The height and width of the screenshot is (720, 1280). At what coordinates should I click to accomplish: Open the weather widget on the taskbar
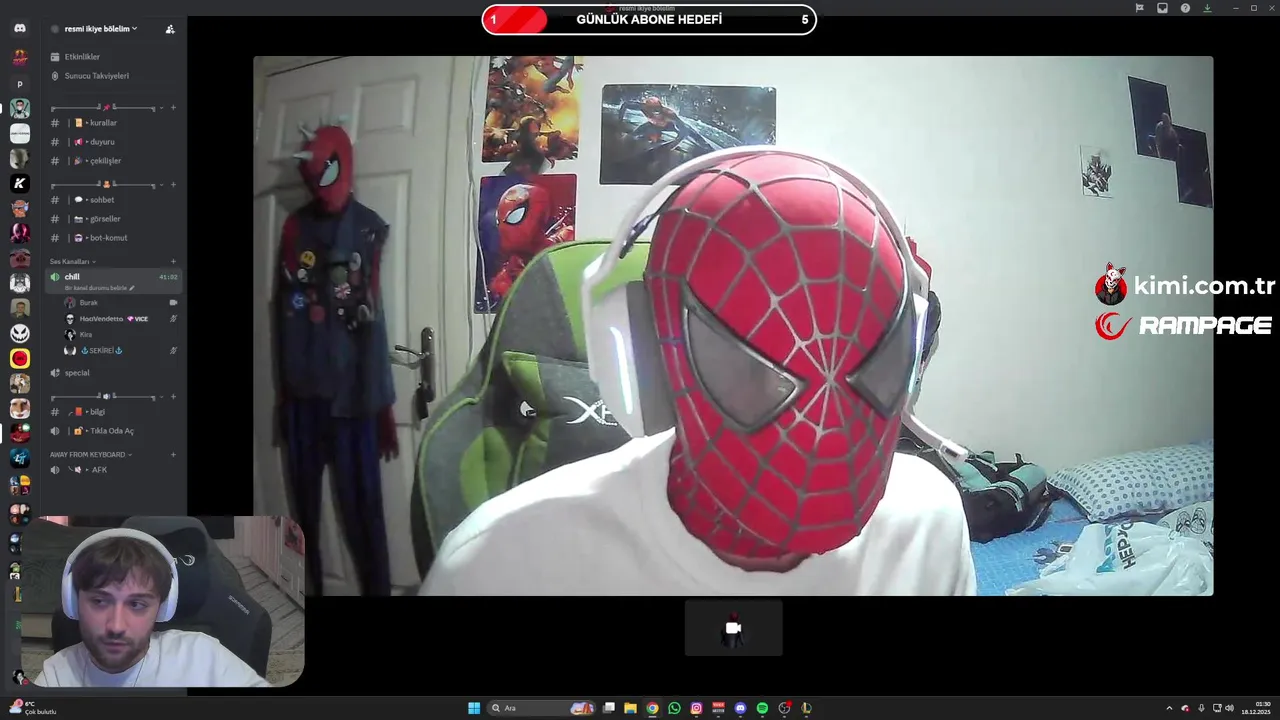coord(33,708)
